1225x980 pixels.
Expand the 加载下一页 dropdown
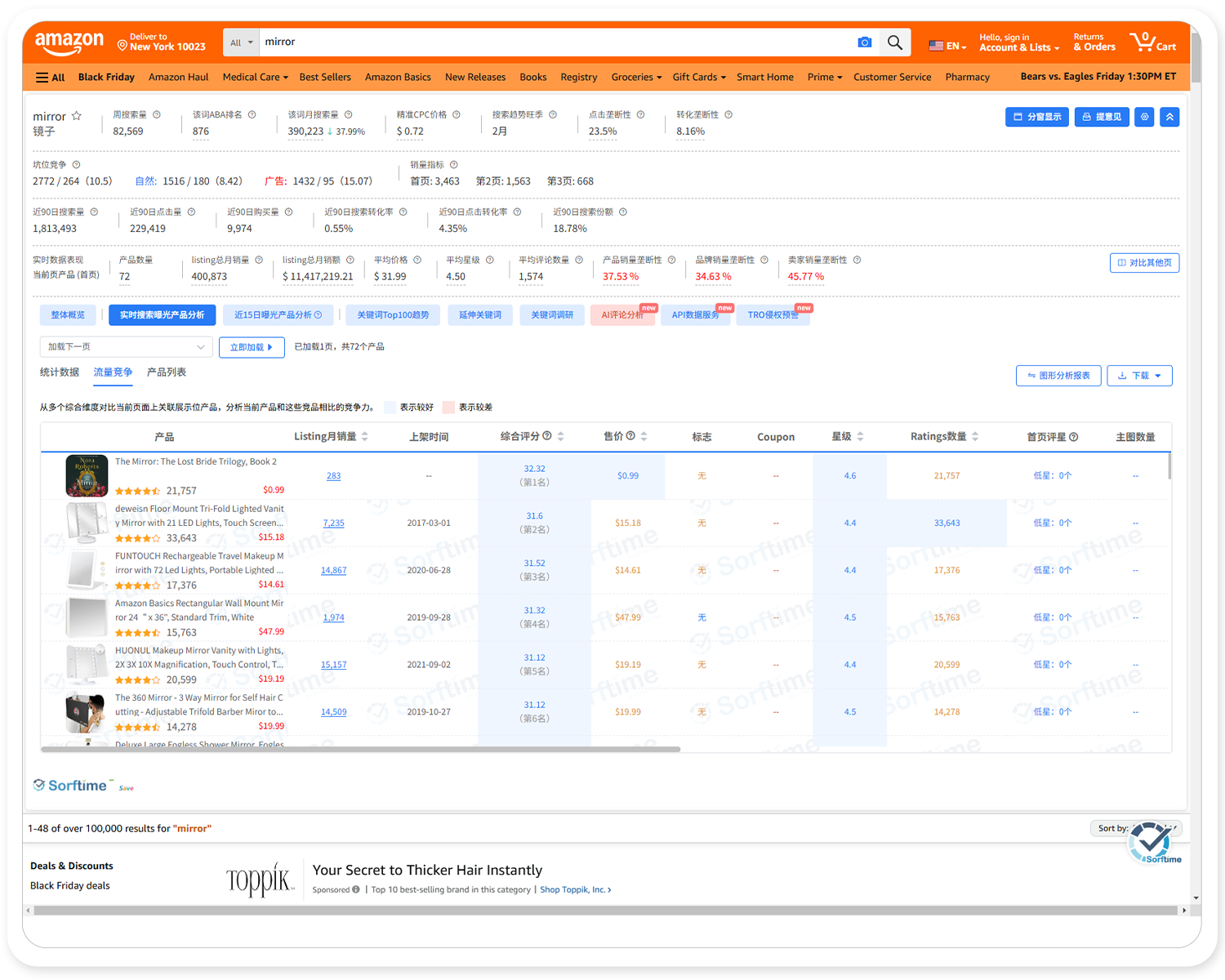(126, 347)
